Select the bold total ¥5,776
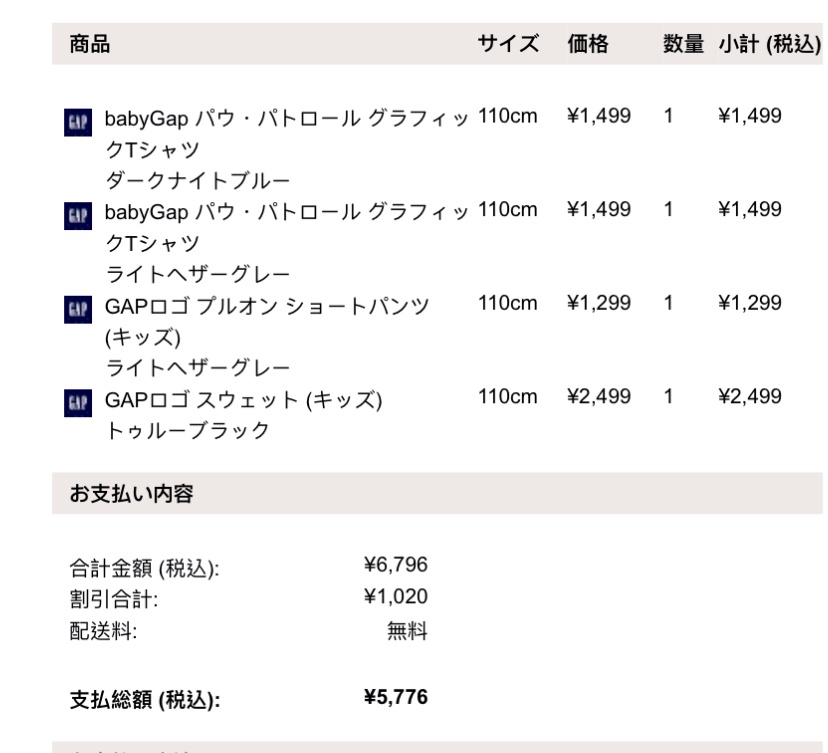 [x=398, y=697]
